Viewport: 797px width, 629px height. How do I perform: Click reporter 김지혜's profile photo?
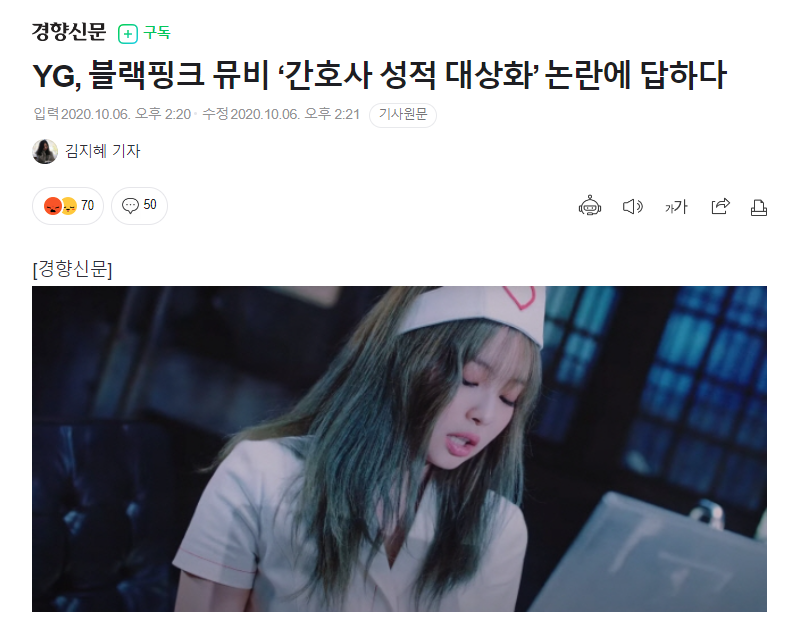pyautogui.click(x=45, y=151)
